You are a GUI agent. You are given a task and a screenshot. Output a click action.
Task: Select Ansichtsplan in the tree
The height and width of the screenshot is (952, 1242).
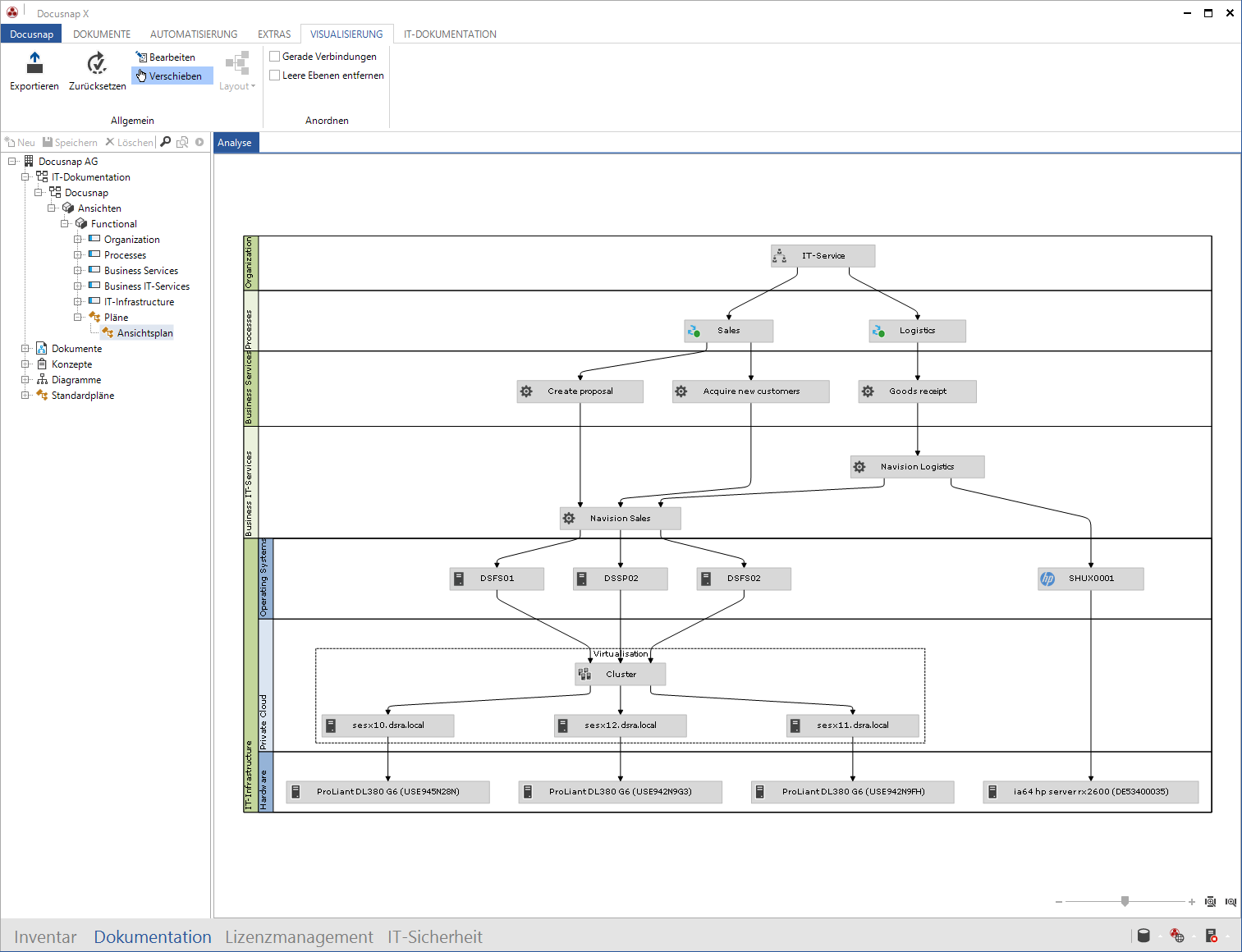coord(144,333)
